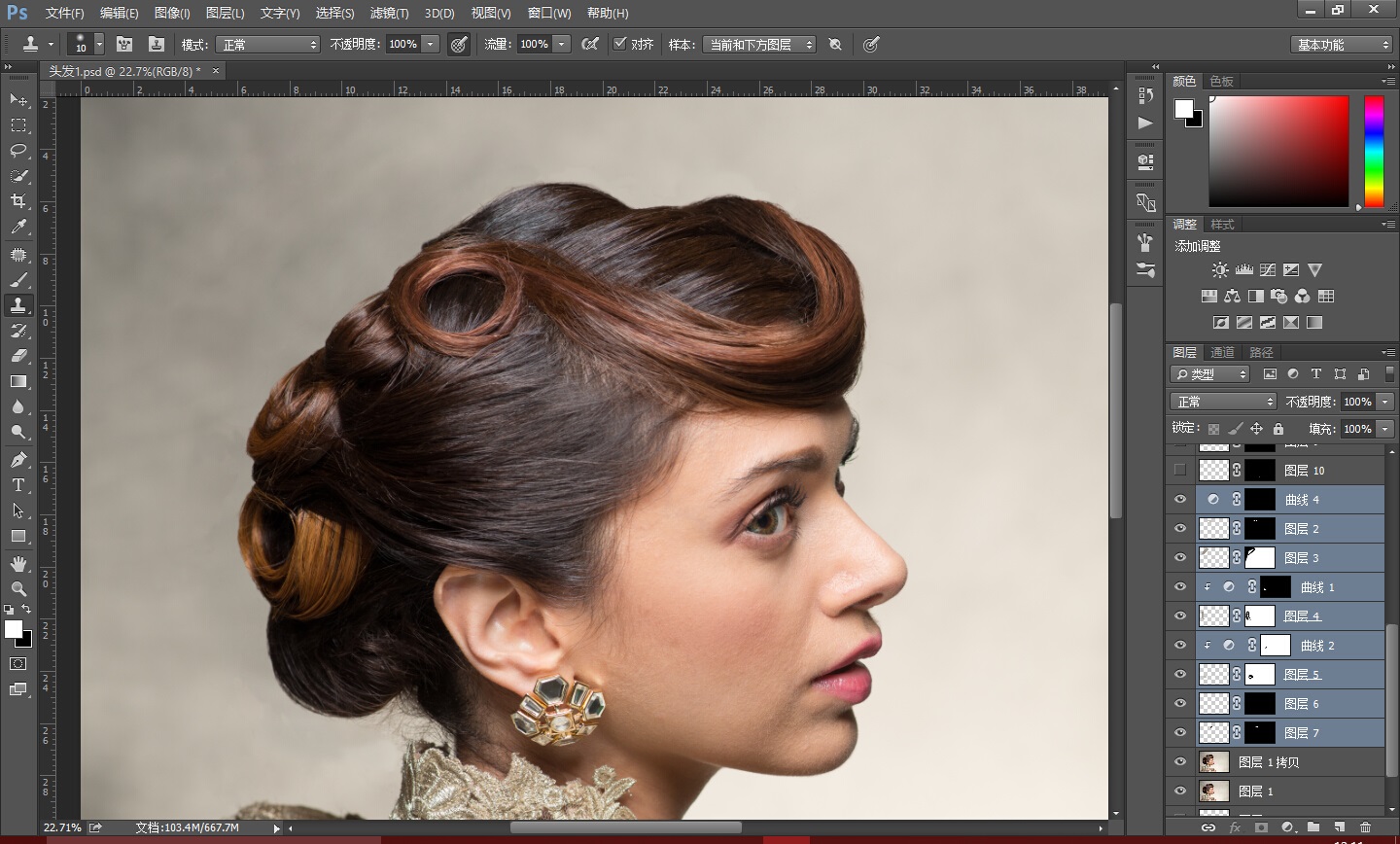
Task: Hide the 图层 6 layer
Action: pyautogui.click(x=1180, y=703)
